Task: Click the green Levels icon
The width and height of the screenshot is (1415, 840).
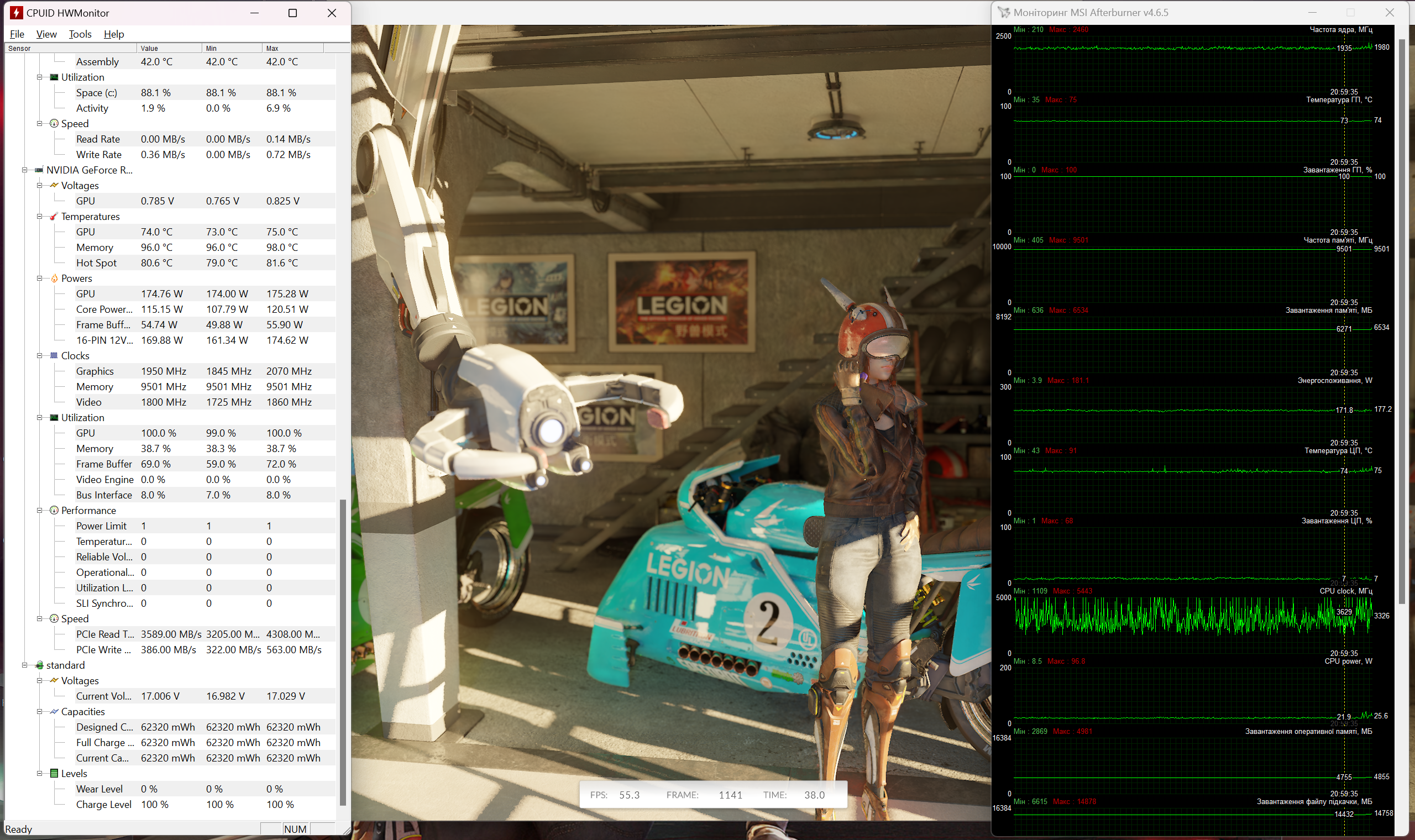Action: pos(54,773)
